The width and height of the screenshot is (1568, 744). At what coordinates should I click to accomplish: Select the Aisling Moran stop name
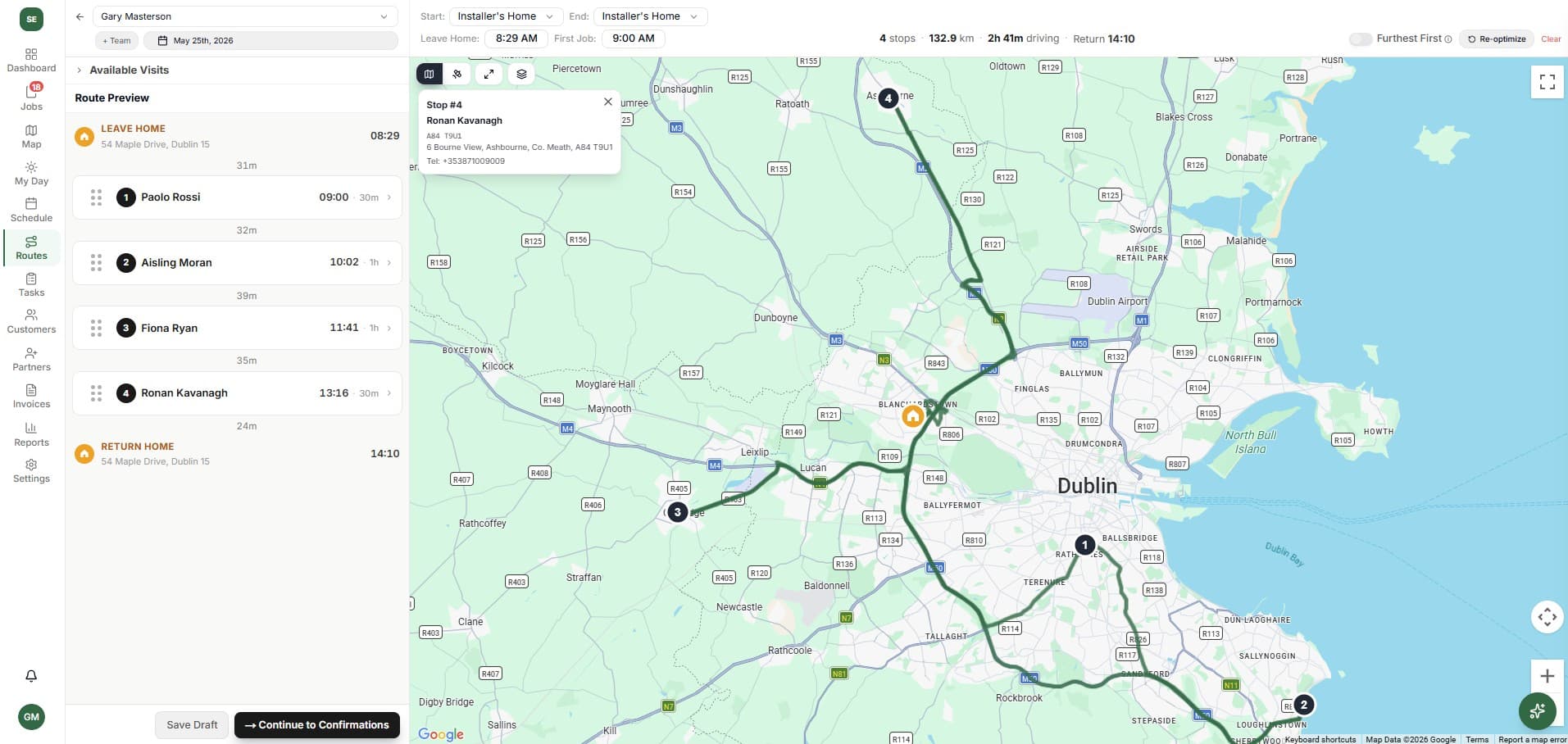click(176, 262)
